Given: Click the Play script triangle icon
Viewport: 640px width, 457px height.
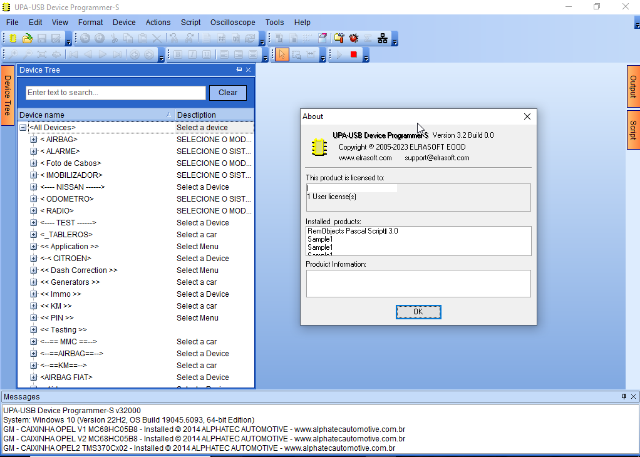Looking at the screenshot, I should tap(339, 54).
